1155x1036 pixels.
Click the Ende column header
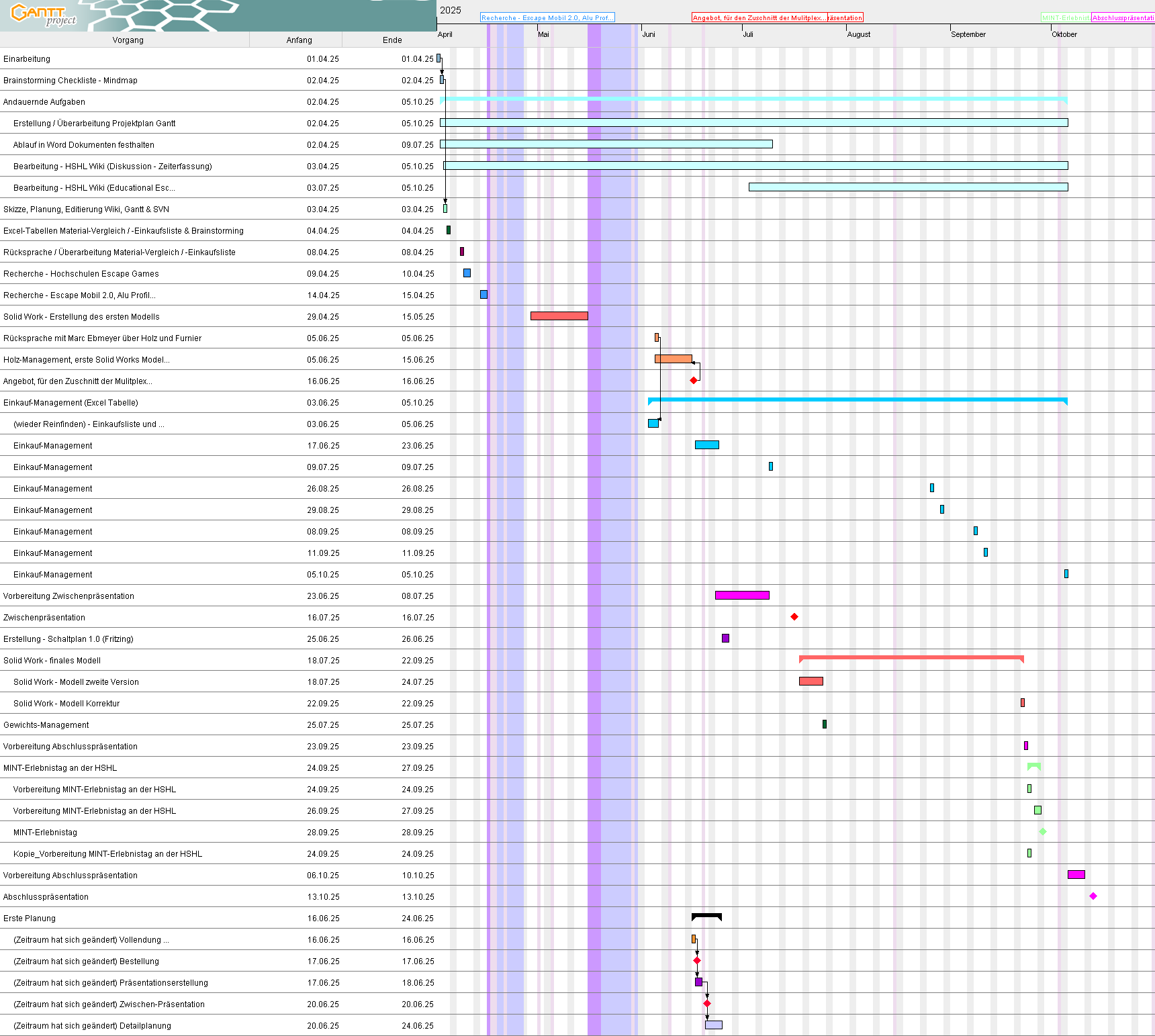point(392,40)
